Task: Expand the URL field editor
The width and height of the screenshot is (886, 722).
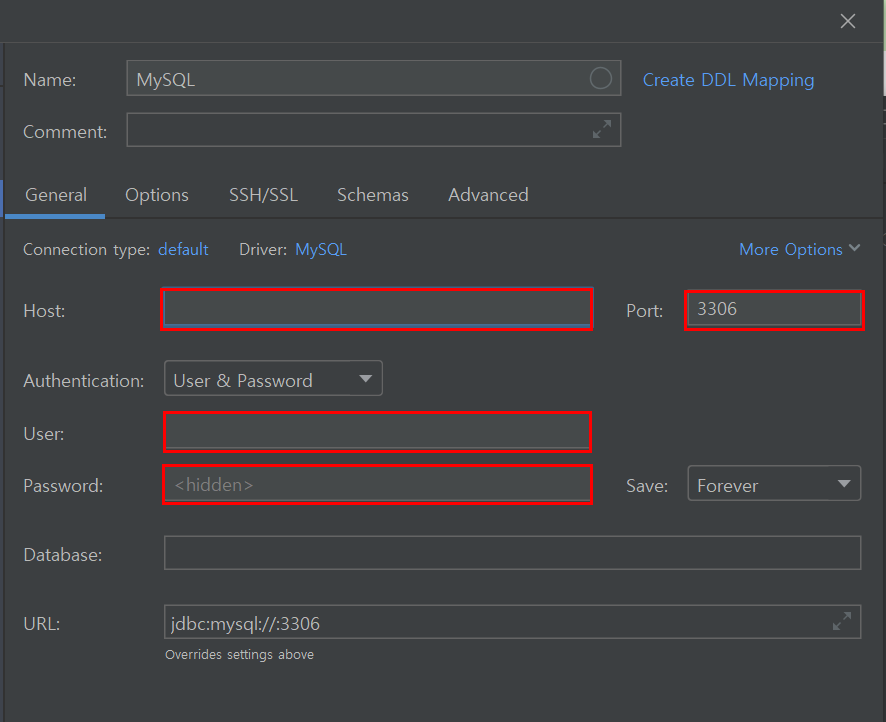Action: pos(841,621)
